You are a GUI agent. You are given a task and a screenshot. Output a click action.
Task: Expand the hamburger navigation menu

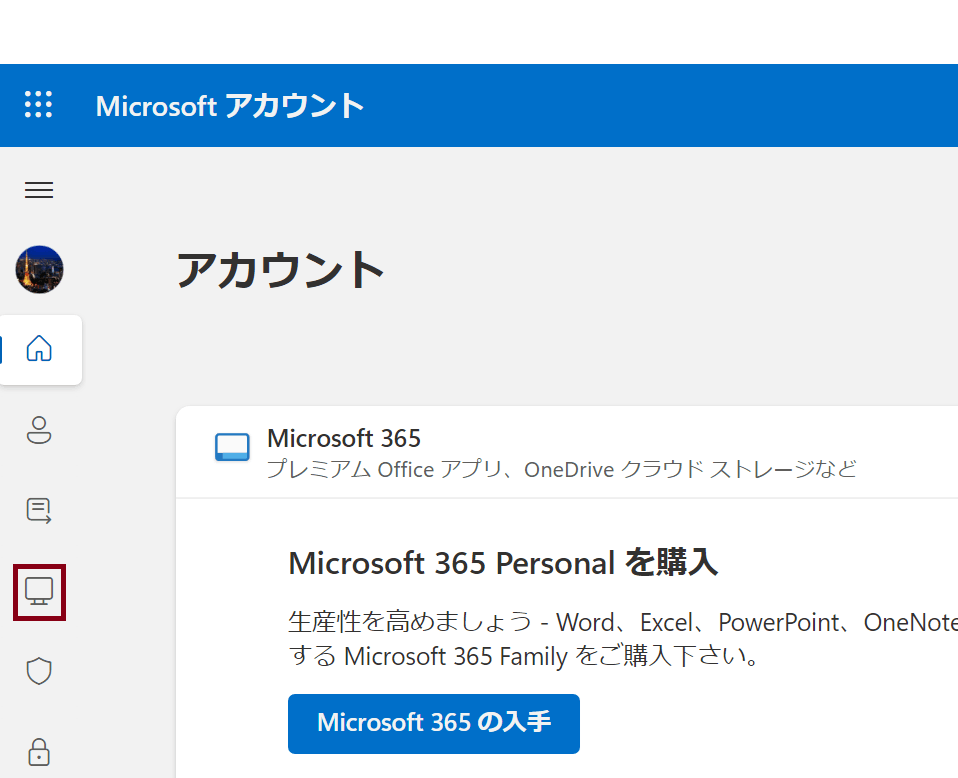point(39,190)
